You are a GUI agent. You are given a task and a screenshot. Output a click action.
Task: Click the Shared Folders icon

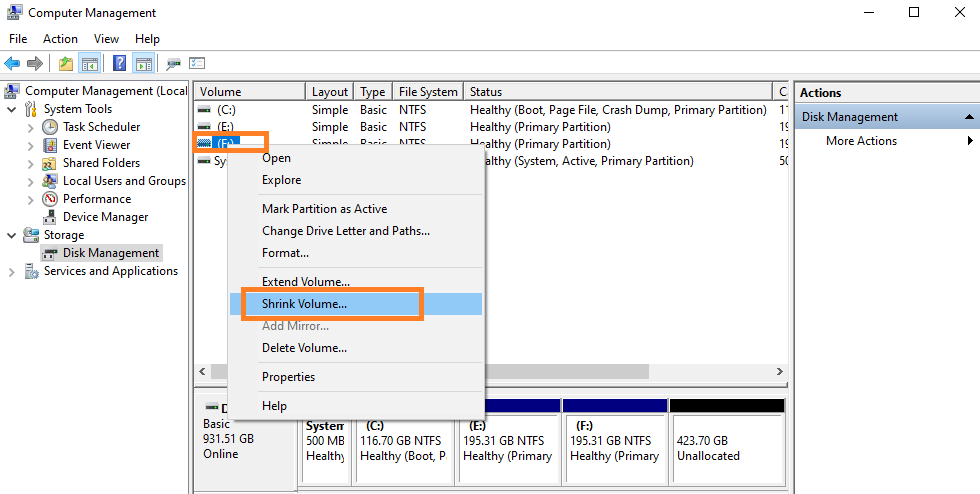[x=50, y=163]
